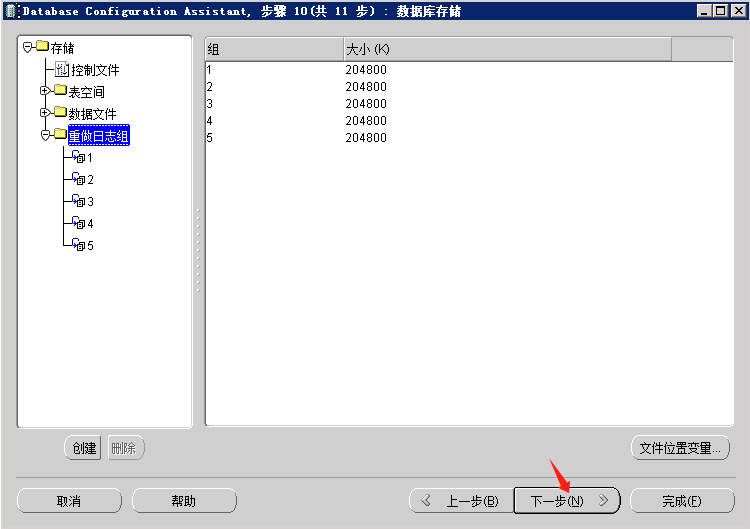Click the 数据文件 folder icon
750x529 pixels.
pyautogui.click(x=60, y=112)
